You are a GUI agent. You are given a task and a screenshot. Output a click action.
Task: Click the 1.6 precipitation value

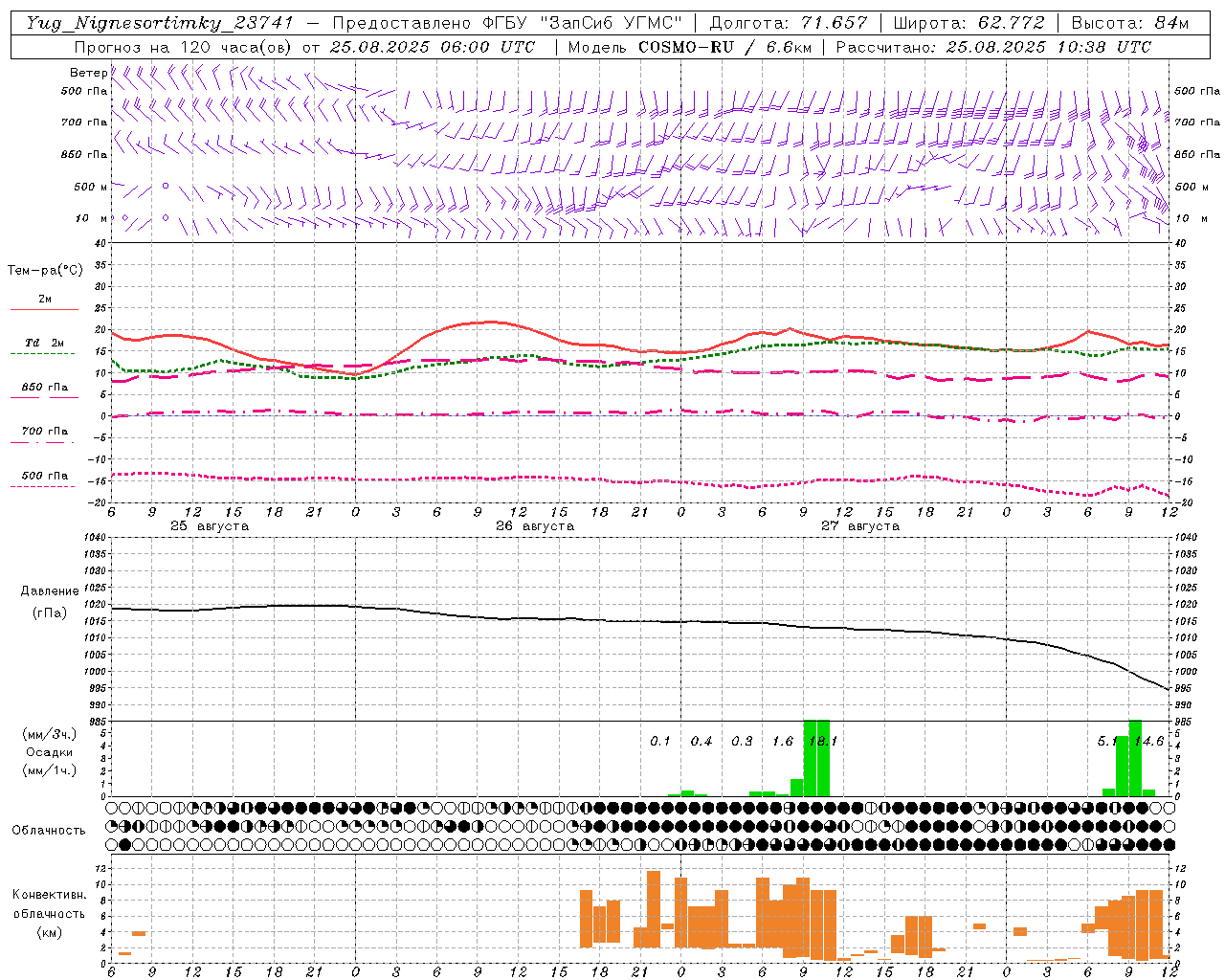pyautogui.click(x=782, y=742)
